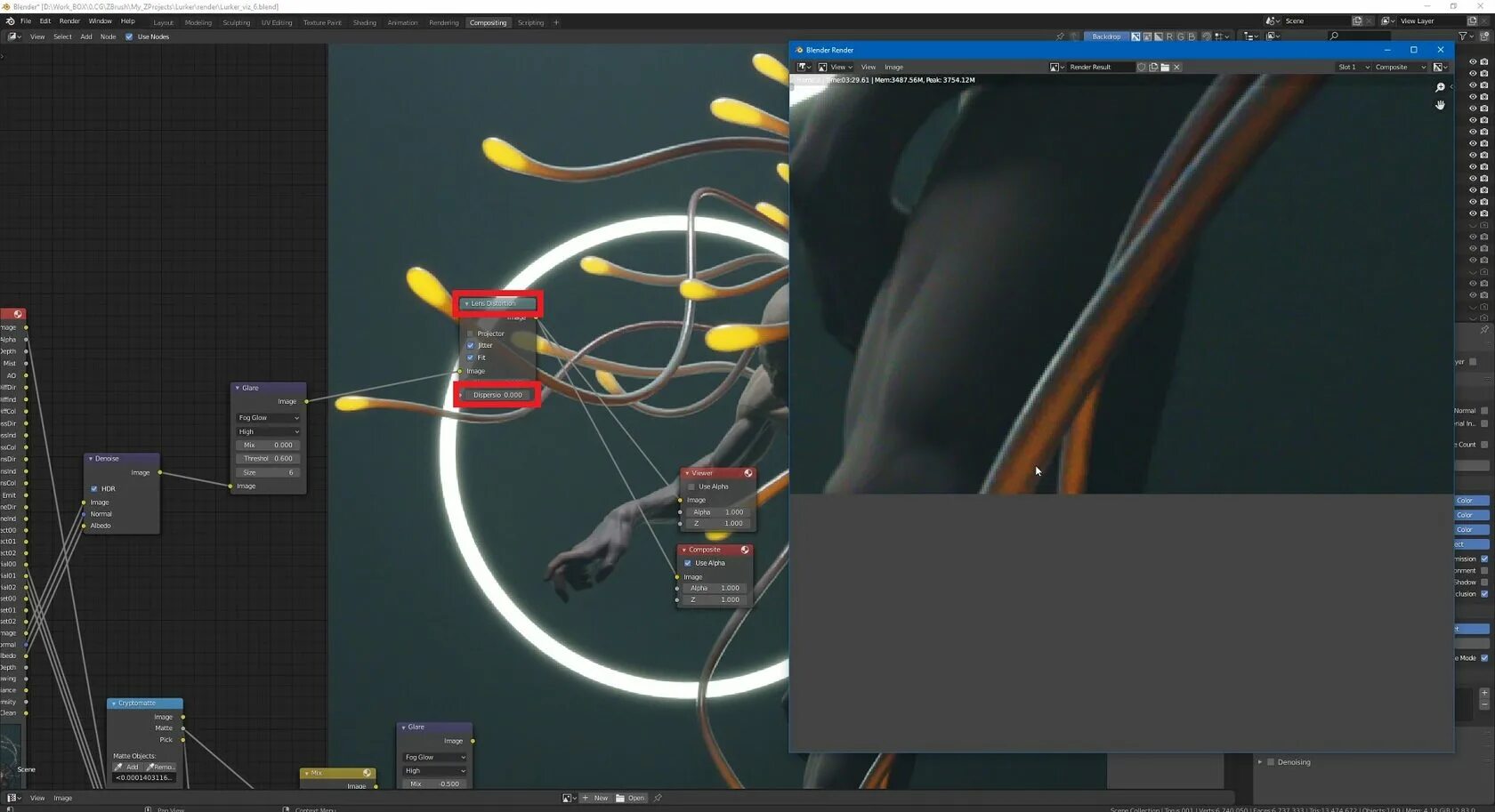The height and width of the screenshot is (812, 1495).
Task: Toggle the Backdrop button
Action: pos(1106,36)
